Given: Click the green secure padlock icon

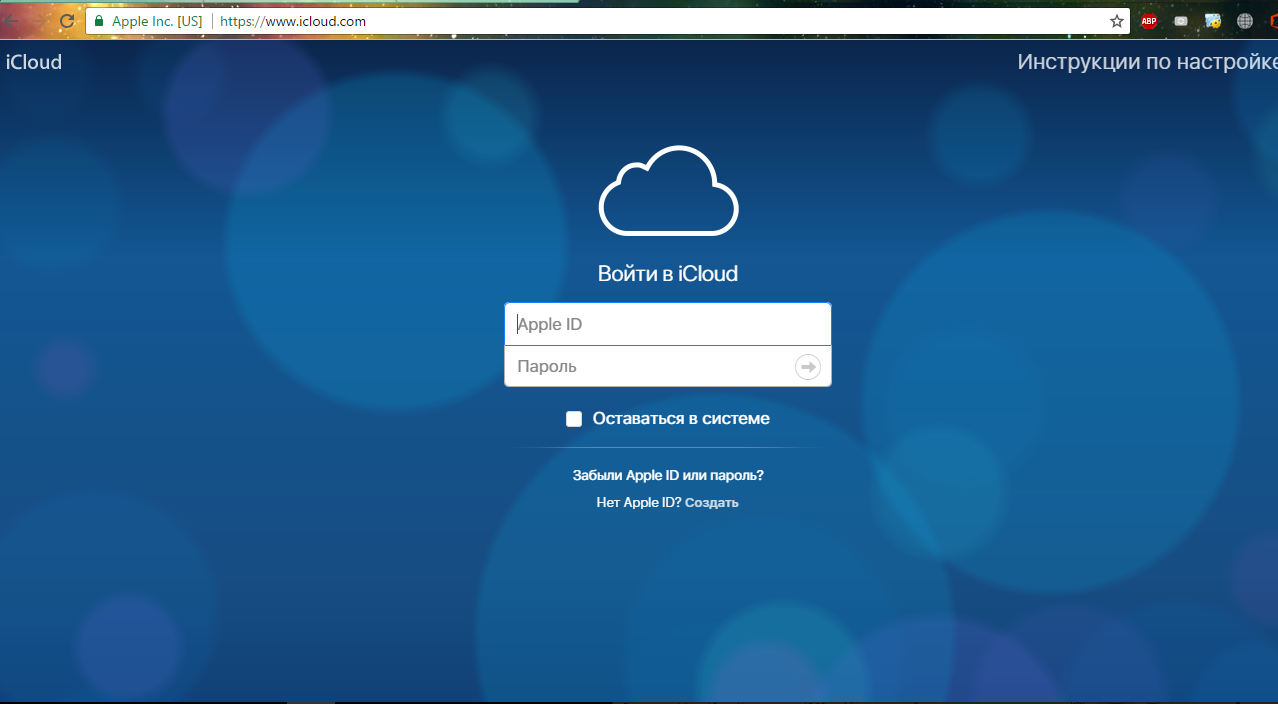Looking at the screenshot, I should pyautogui.click(x=99, y=21).
